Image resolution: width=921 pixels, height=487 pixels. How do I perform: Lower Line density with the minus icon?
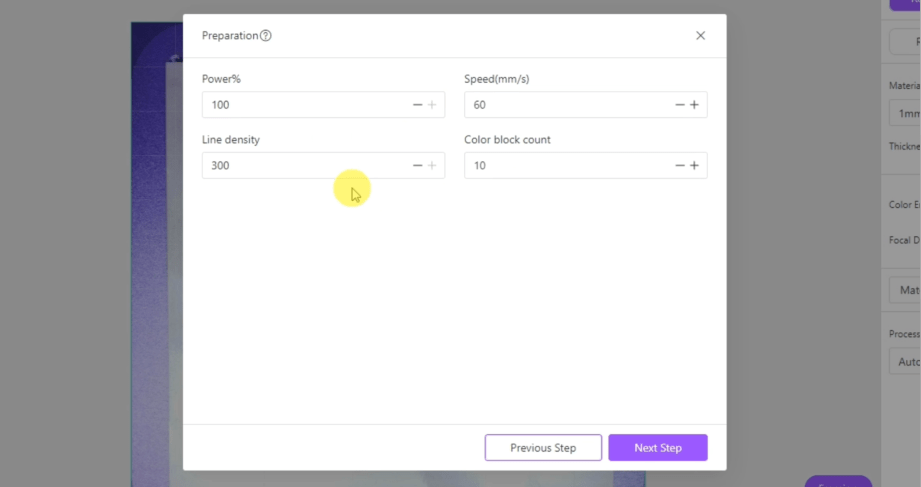coord(418,165)
